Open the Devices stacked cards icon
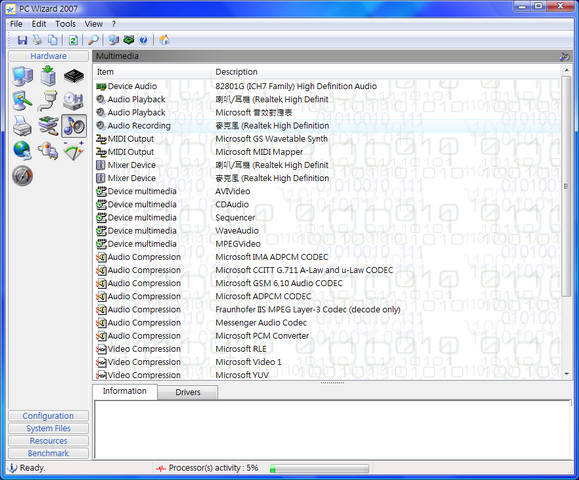Screen dimensions: 579x480 click(x=48, y=126)
